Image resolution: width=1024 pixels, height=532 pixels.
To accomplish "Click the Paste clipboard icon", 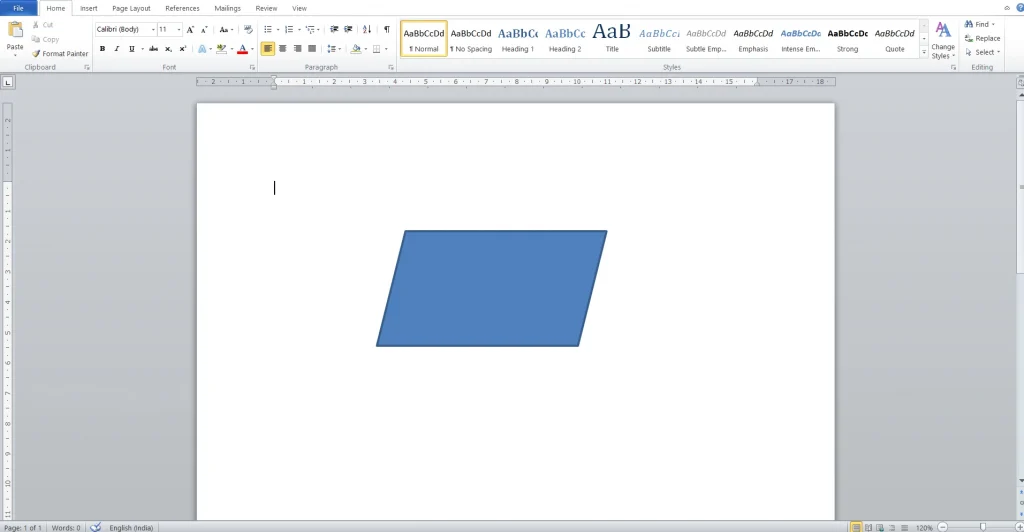I will (15, 32).
